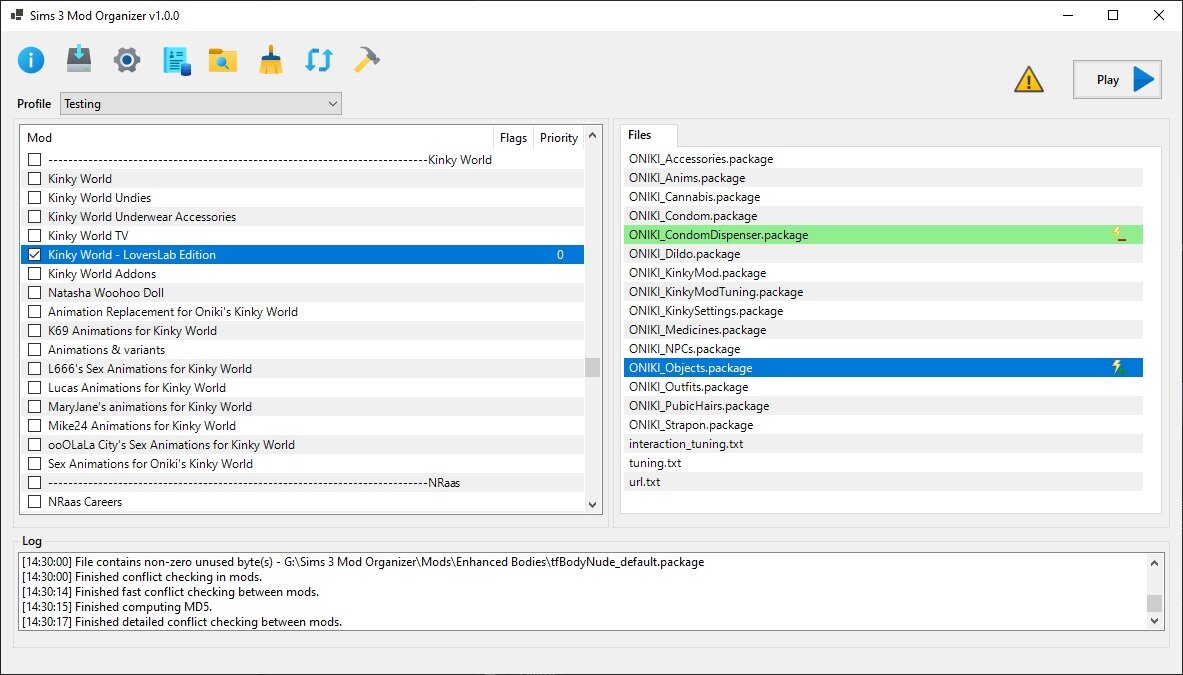The height and width of the screenshot is (675, 1183).
Task: Enable Animations & variants checkbox
Action: [x=35, y=350]
